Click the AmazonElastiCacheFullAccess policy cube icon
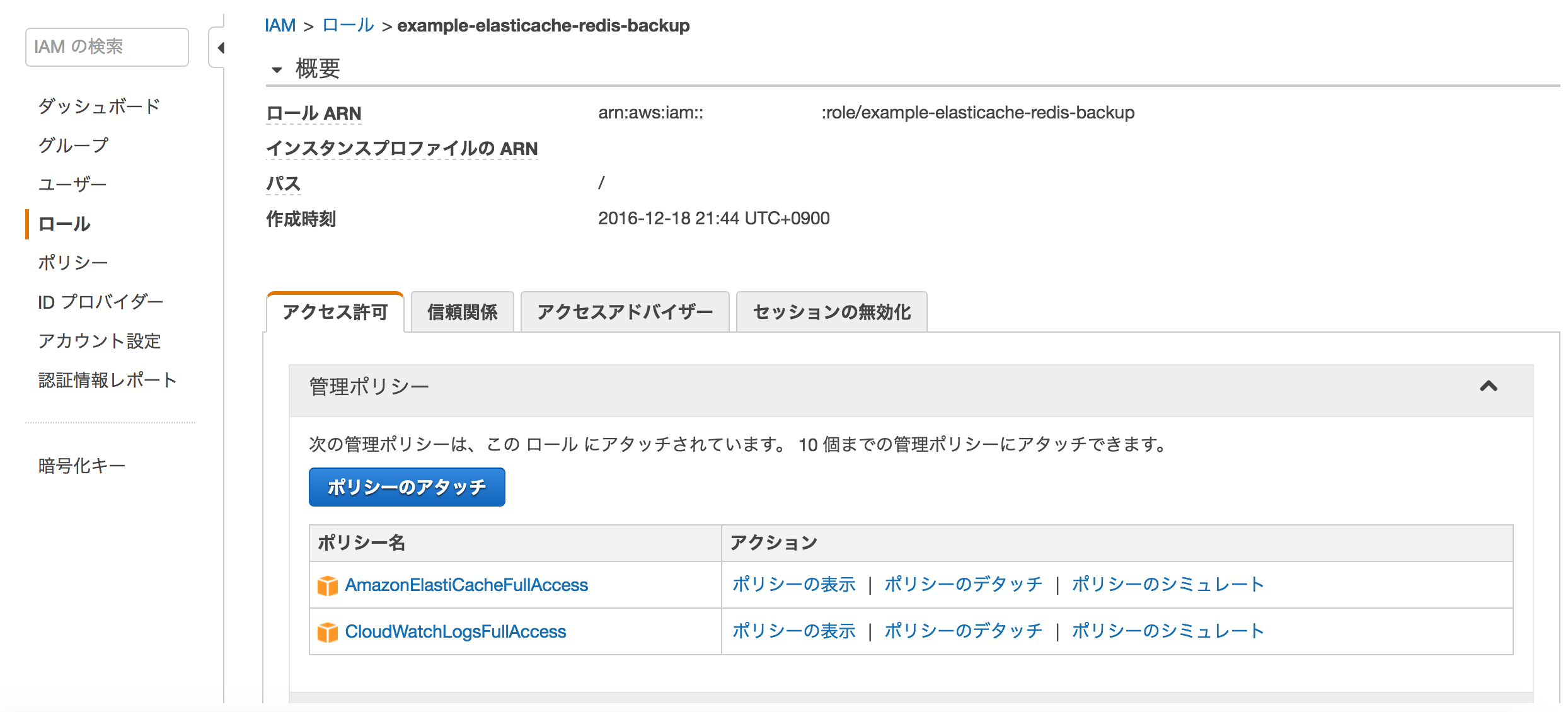Image resolution: width=1568 pixels, height=712 pixels. (327, 585)
